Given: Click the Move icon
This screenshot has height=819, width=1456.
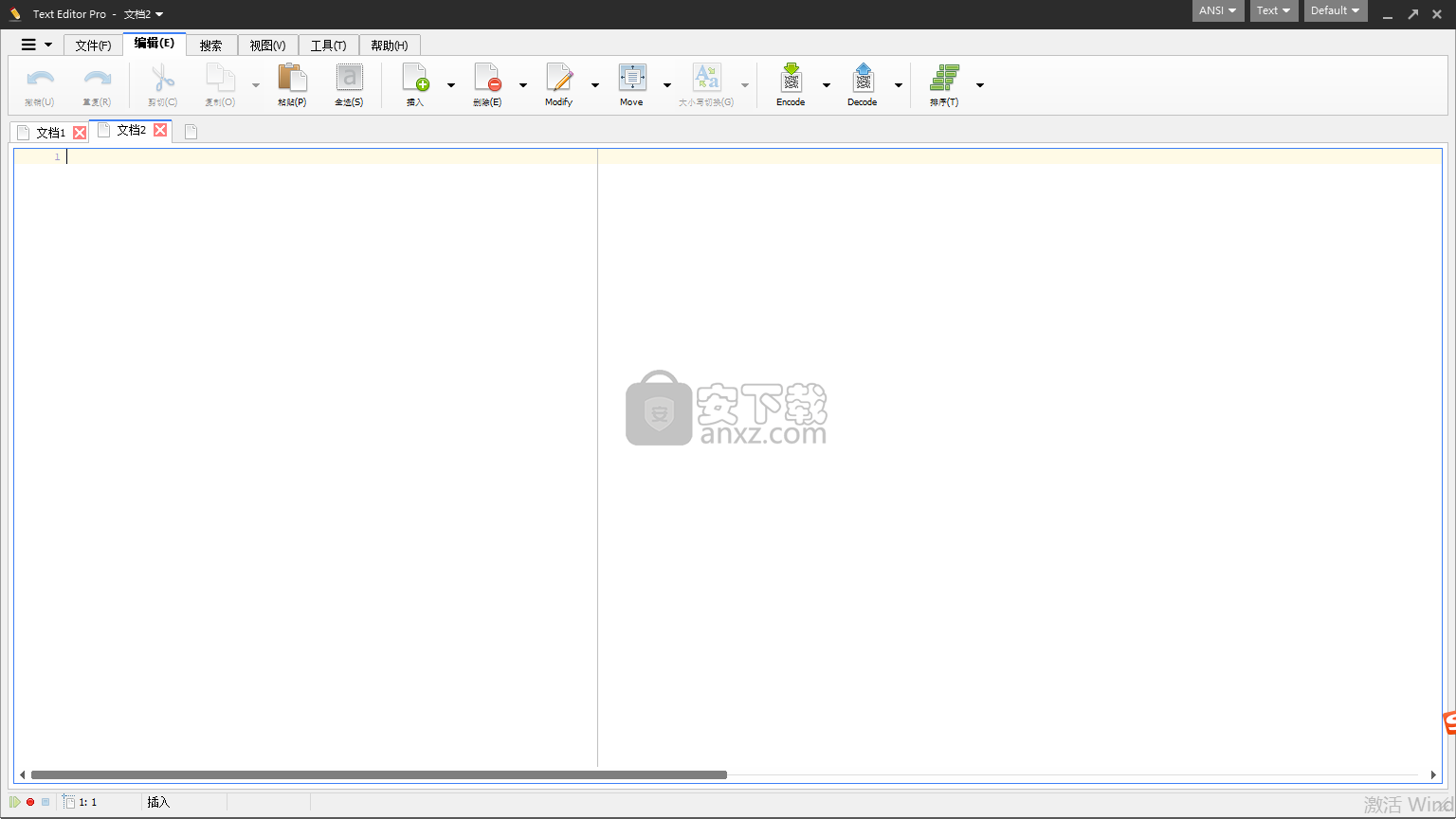Looking at the screenshot, I should (631, 78).
